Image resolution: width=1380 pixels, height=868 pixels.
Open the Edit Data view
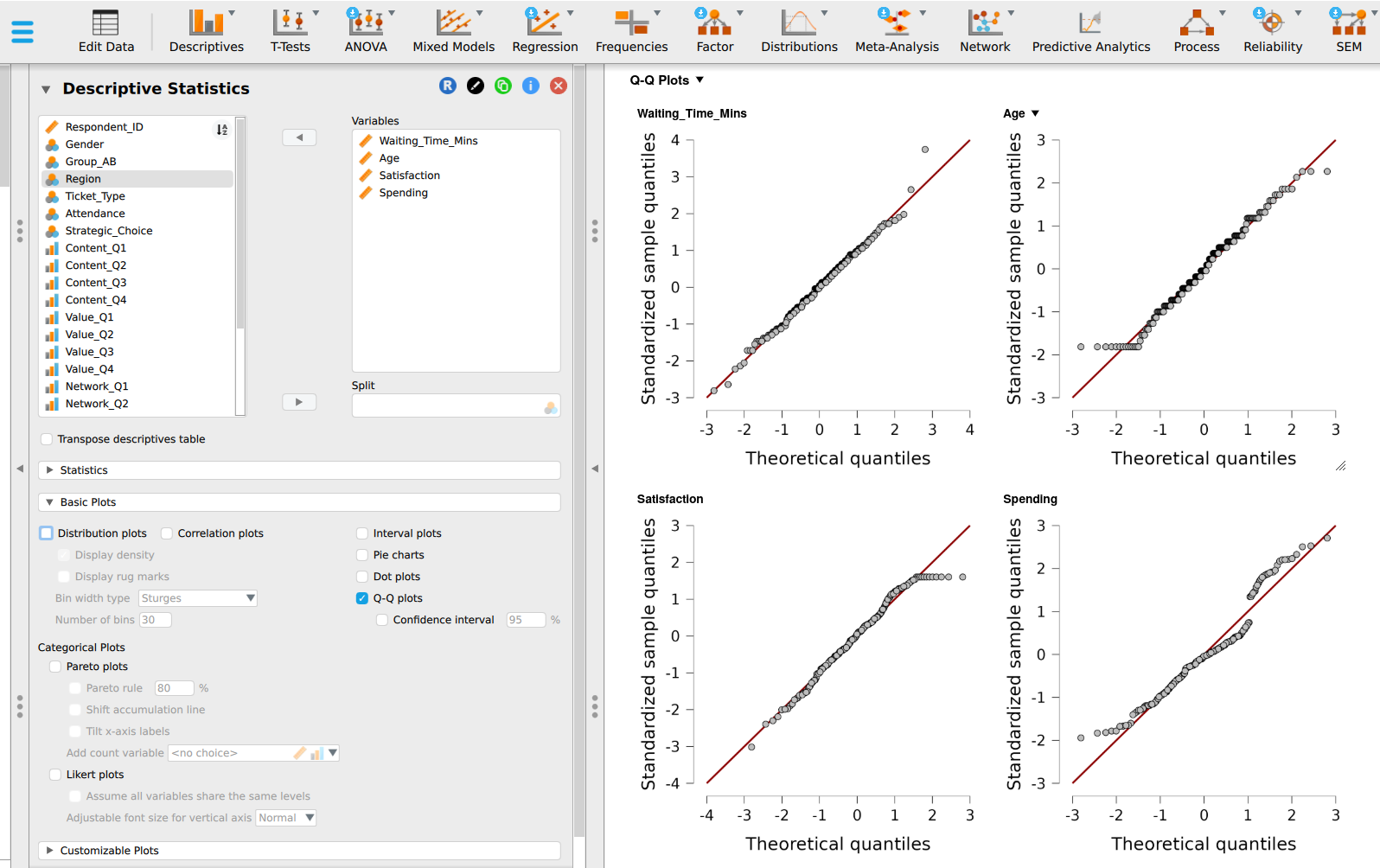[106, 31]
